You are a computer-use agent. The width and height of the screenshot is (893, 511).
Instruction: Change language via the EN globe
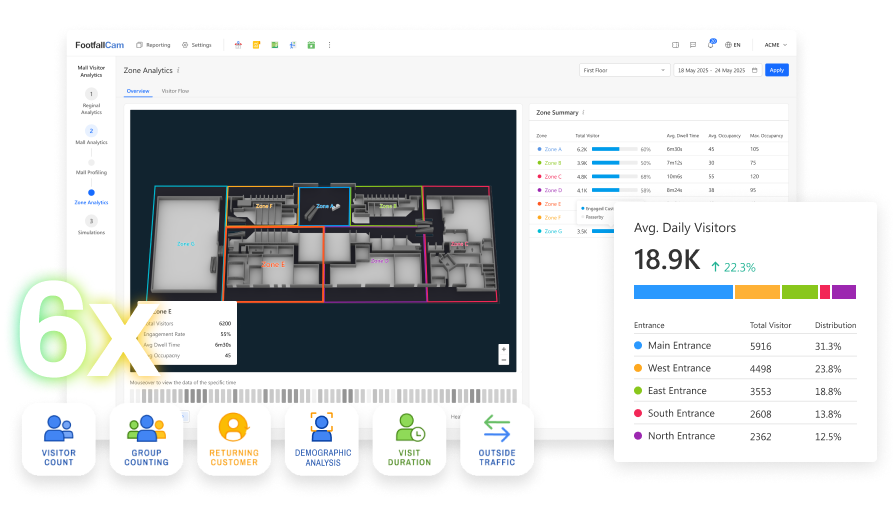pyautogui.click(x=732, y=45)
